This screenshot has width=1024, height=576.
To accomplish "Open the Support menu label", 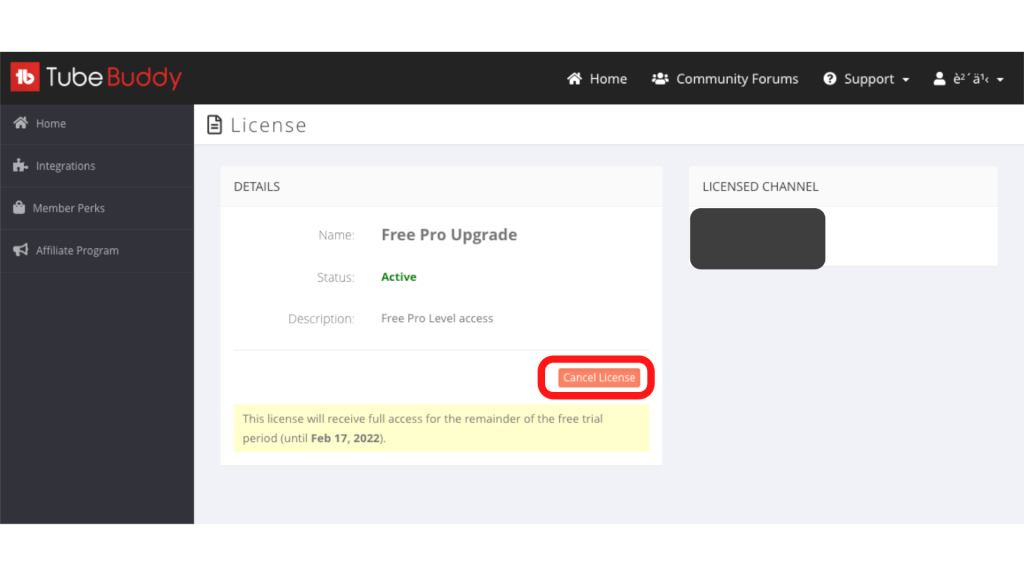I will 869,79.
